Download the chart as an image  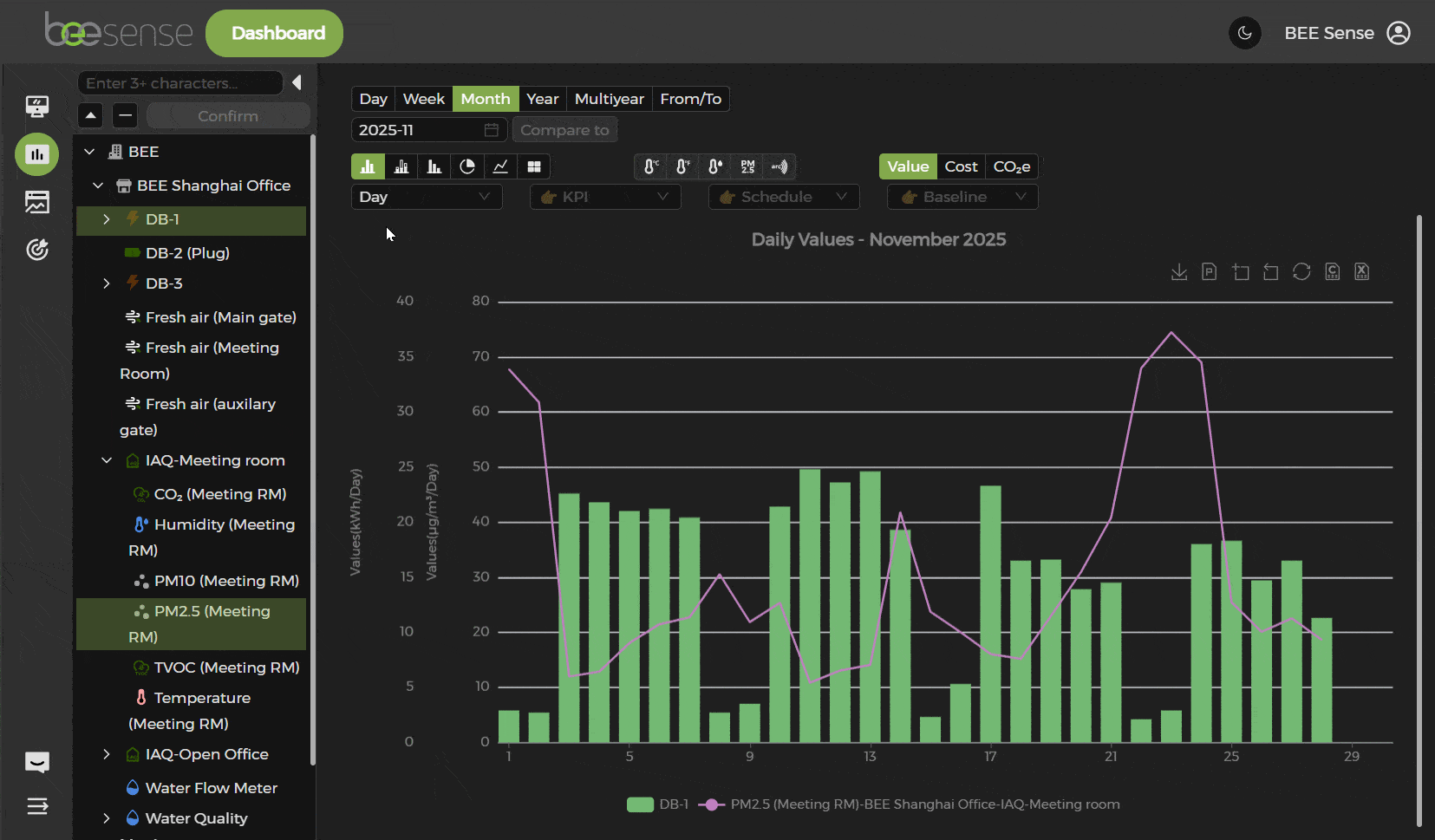click(x=1179, y=272)
